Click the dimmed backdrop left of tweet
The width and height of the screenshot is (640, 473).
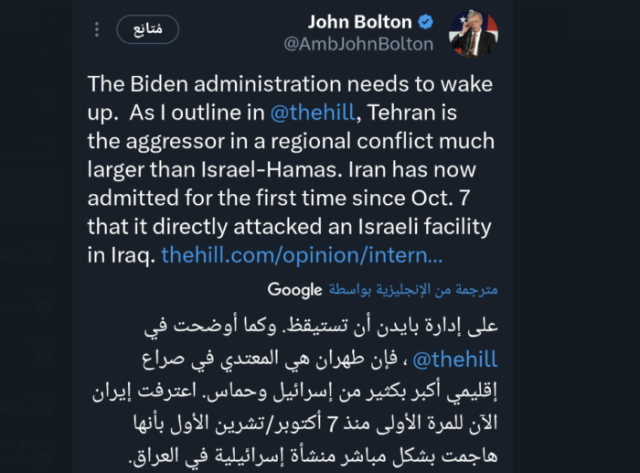pyautogui.click(x=36, y=237)
